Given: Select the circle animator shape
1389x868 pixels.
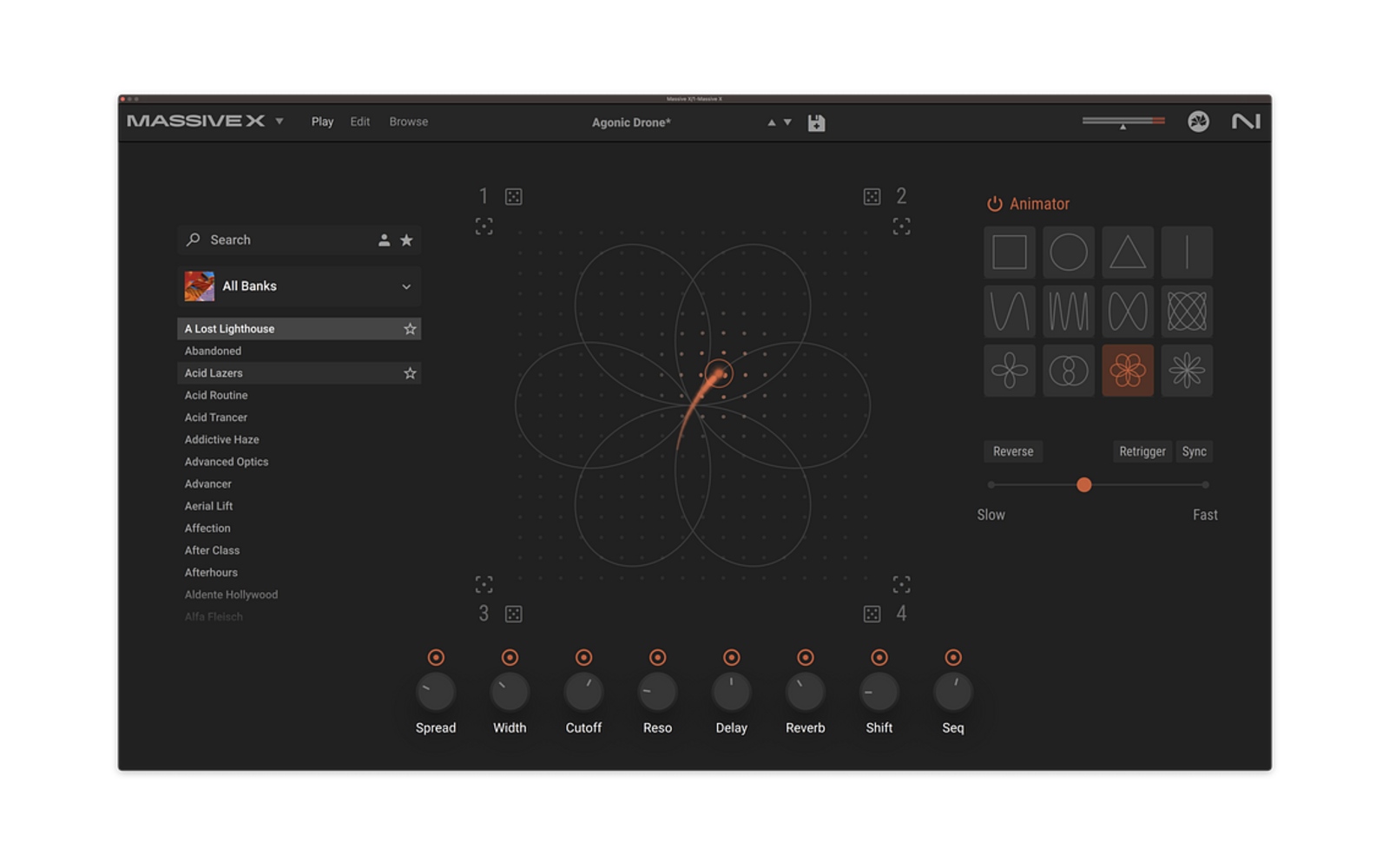Looking at the screenshot, I should point(1069,253).
